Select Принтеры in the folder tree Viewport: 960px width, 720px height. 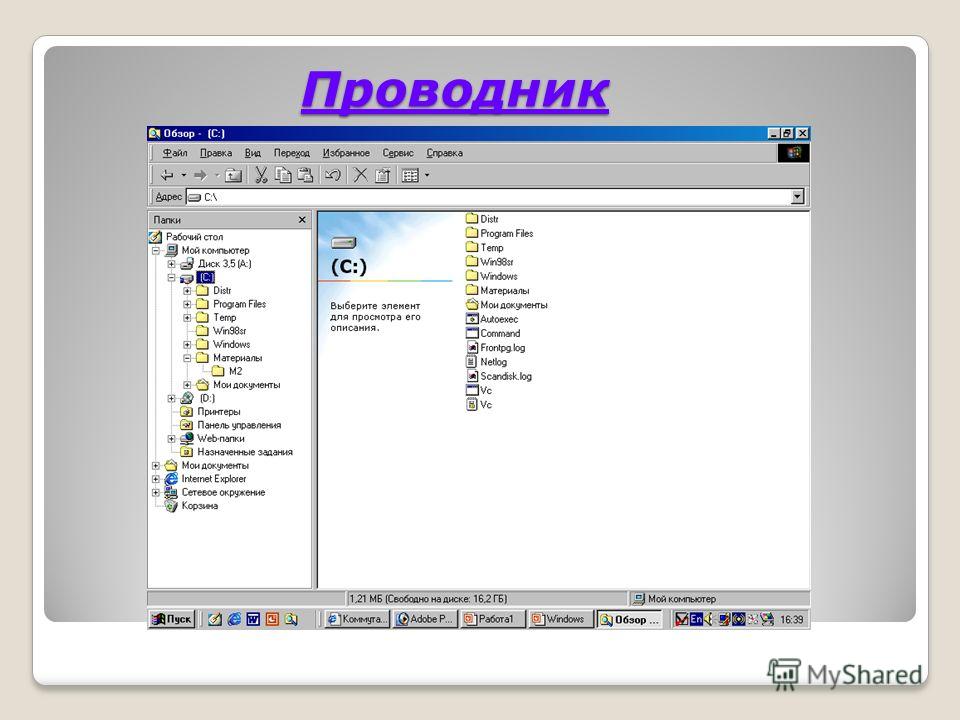(x=219, y=412)
